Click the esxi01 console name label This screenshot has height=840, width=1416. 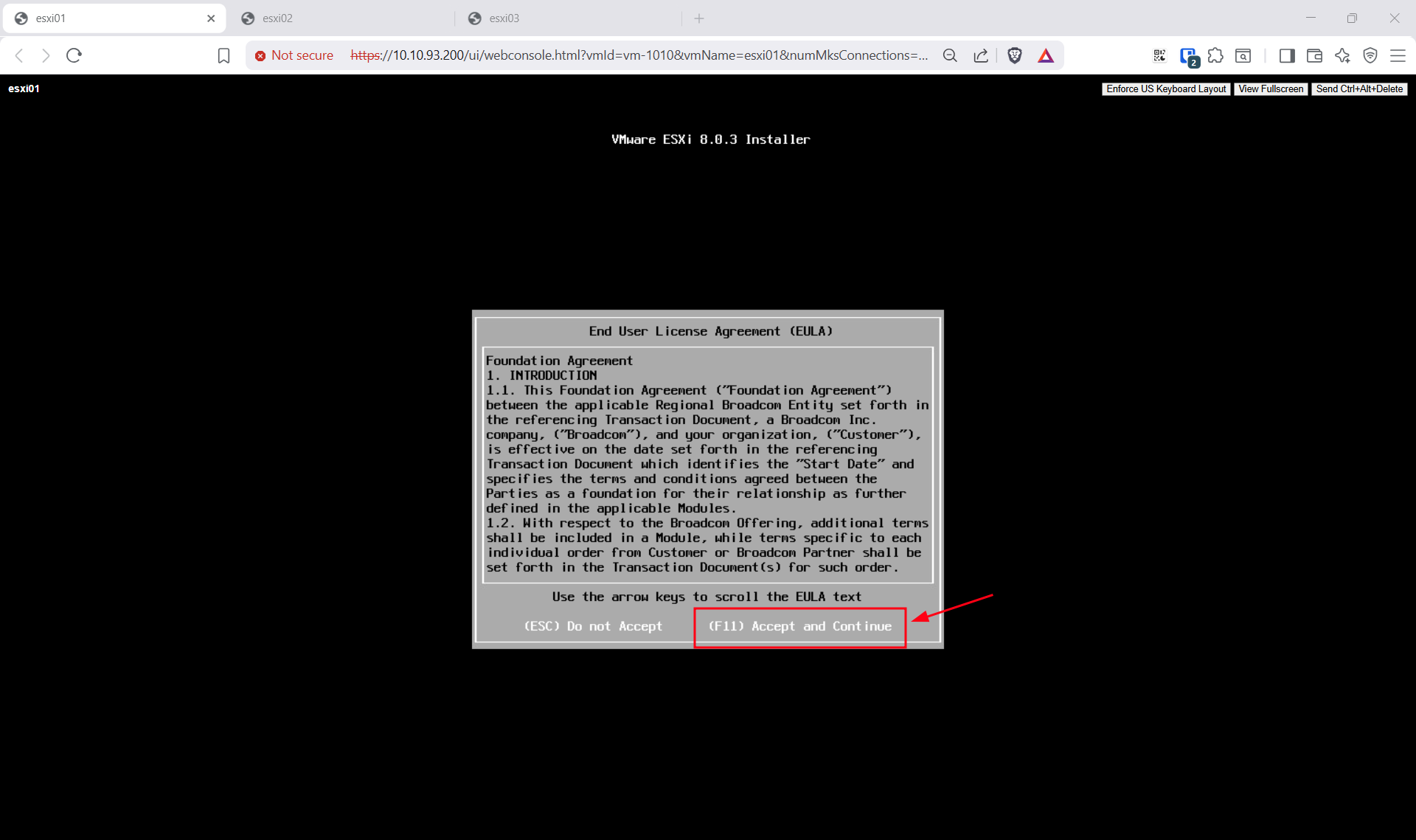pos(24,88)
